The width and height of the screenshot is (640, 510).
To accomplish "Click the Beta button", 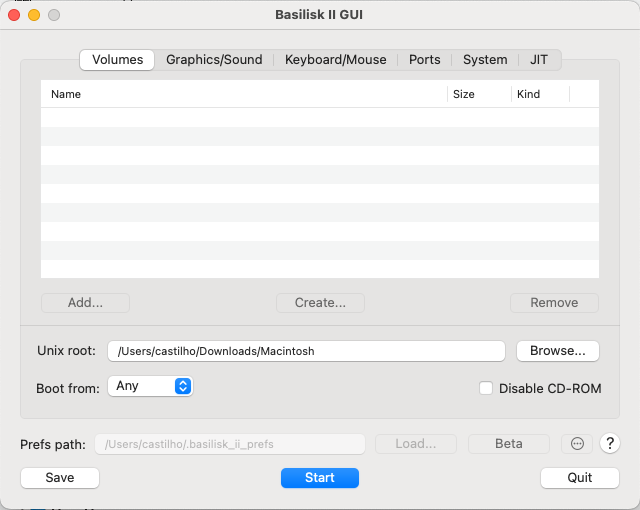I will (x=509, y=444).
